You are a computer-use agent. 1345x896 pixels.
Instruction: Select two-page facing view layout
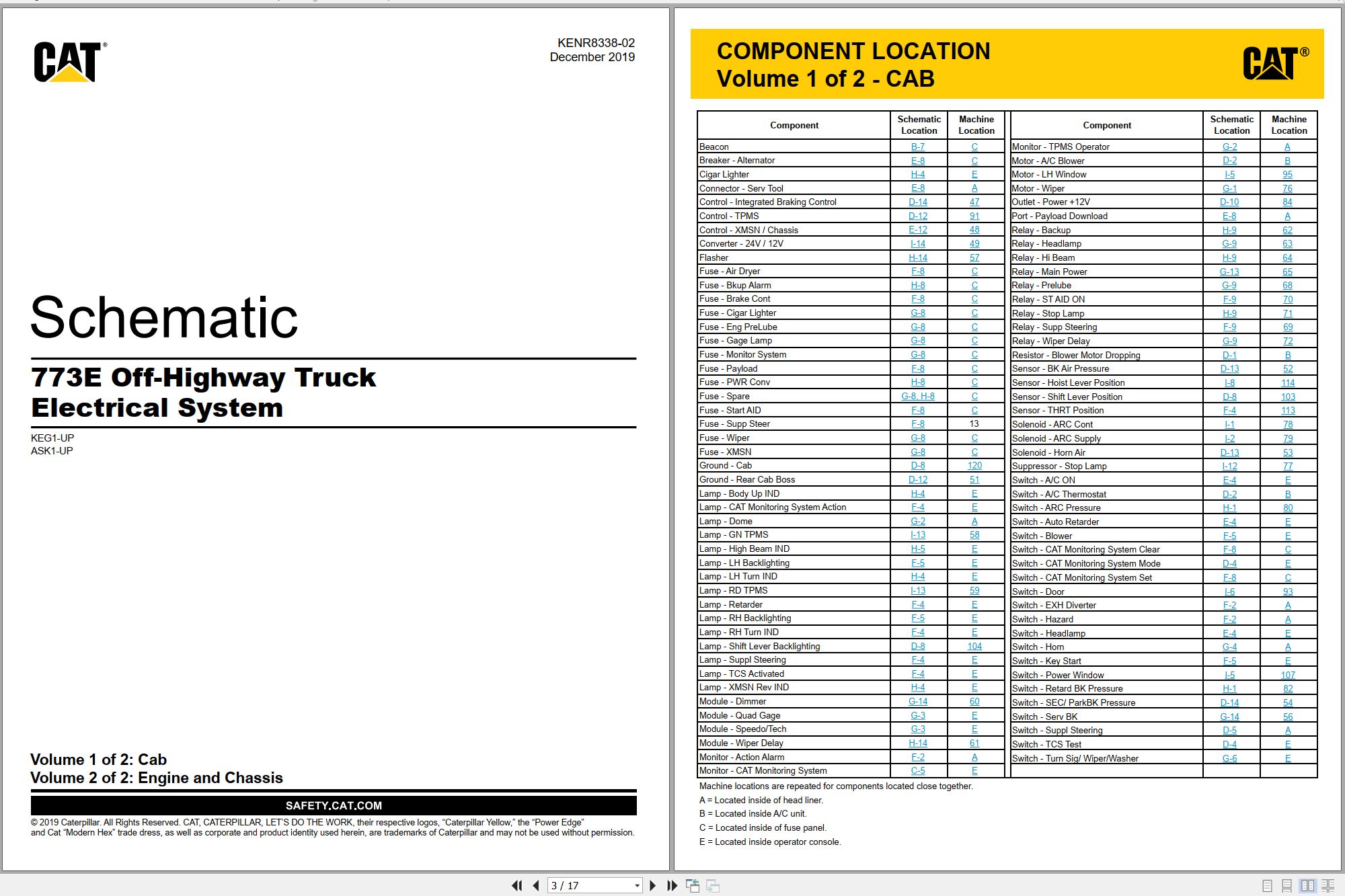tap(1307, 886)
